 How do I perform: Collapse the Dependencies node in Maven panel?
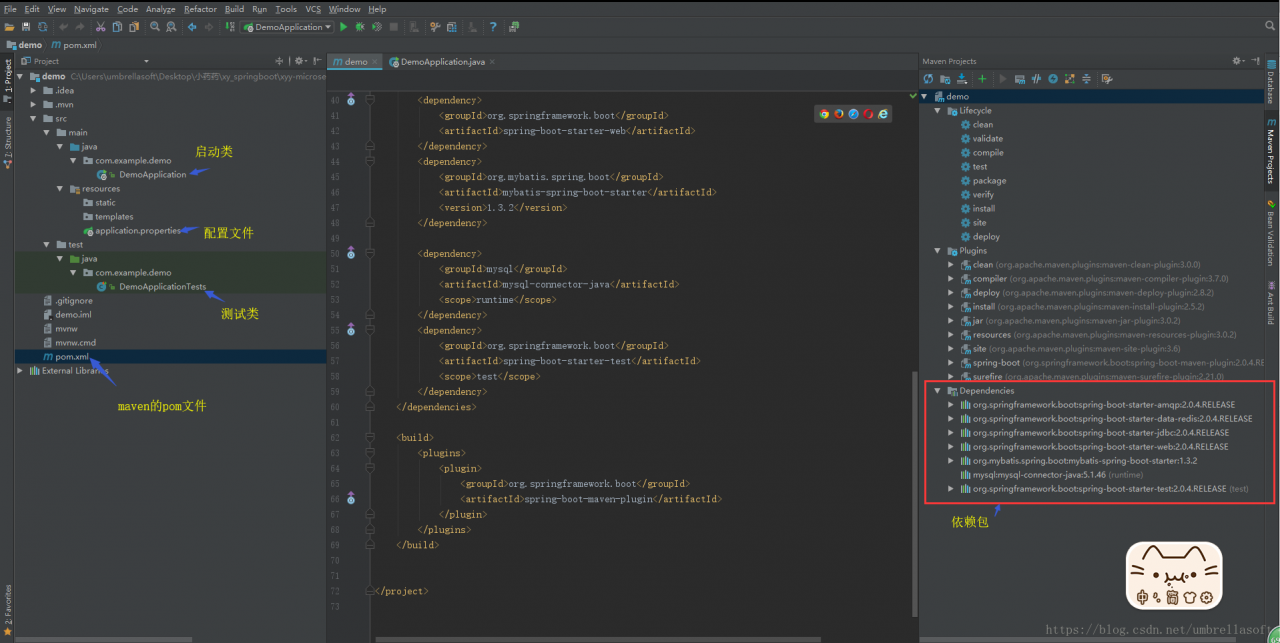click(937, 391)
